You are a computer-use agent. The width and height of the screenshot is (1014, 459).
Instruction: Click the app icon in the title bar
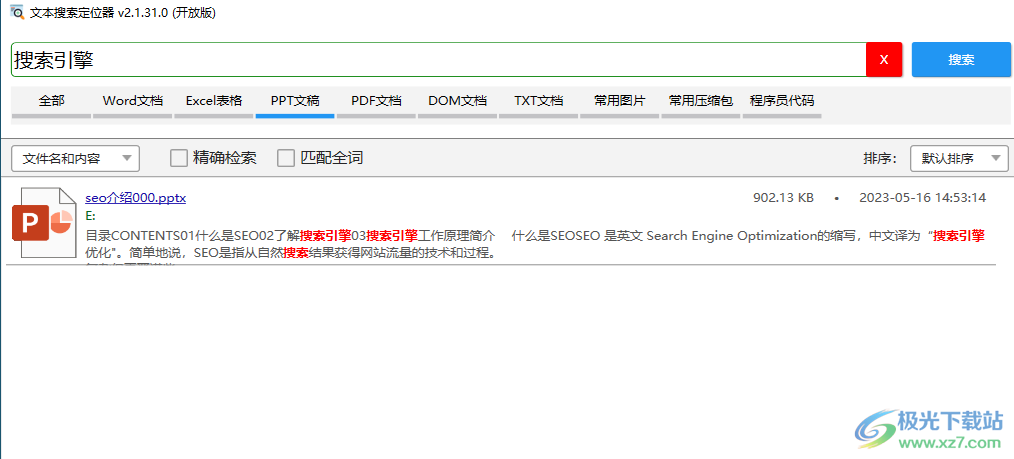point(17,13)
